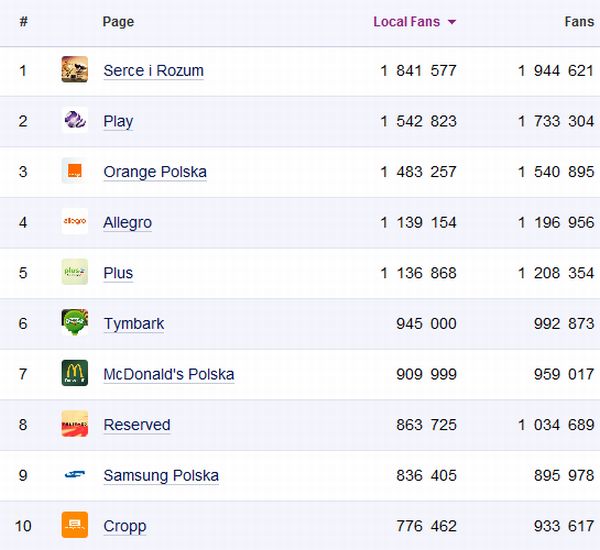This screenshot has width=600, height=550.
Task: Sort table by Local Fans column
Action: click(x=406, y=22)
